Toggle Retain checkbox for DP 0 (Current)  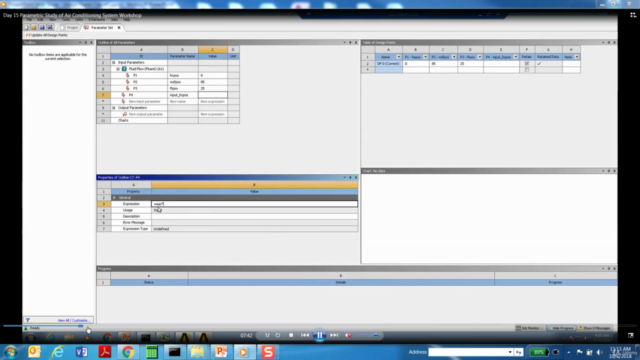tap(527, 64)
